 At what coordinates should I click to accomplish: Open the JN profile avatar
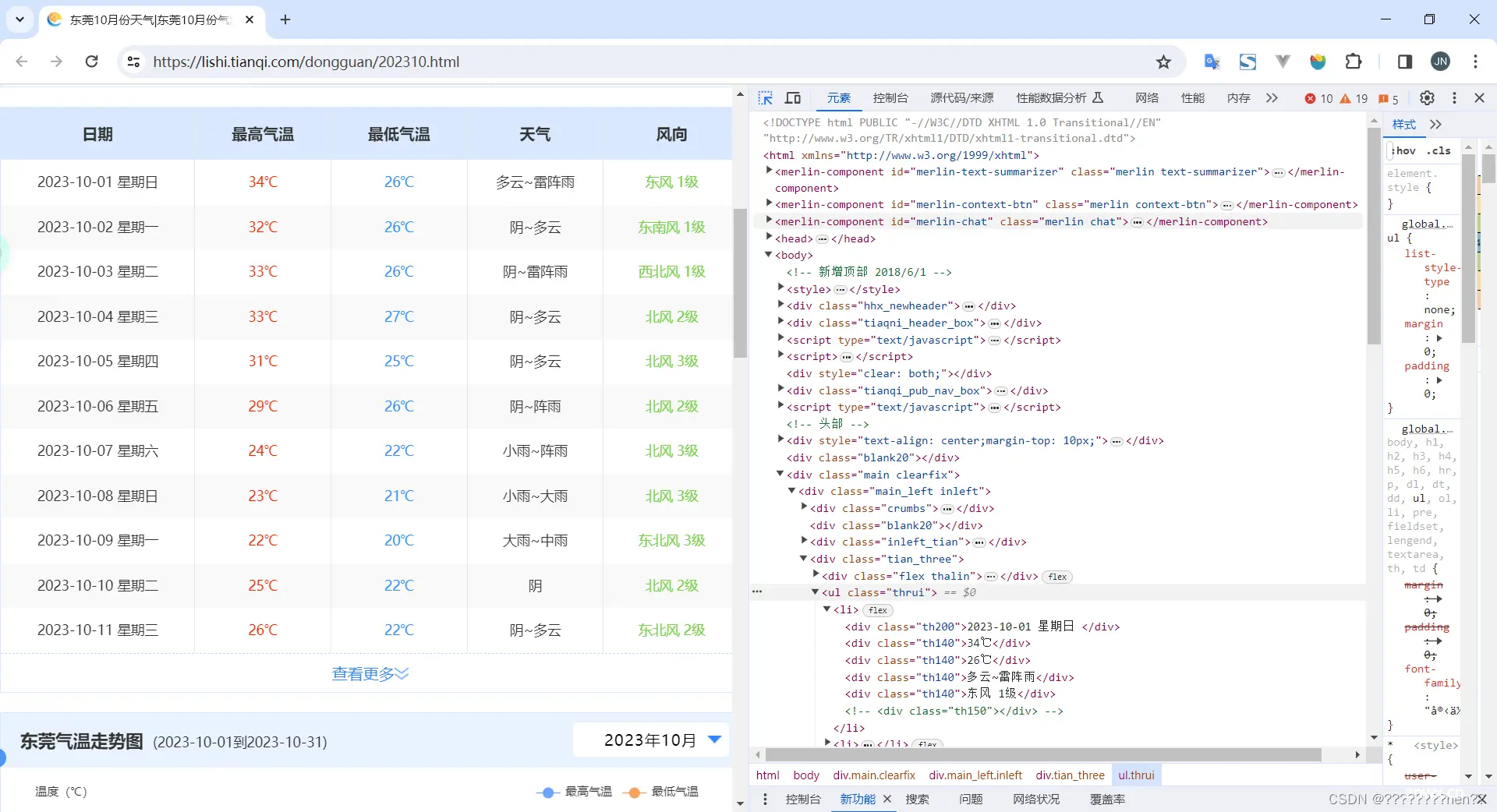click(x=1440, y=62)
